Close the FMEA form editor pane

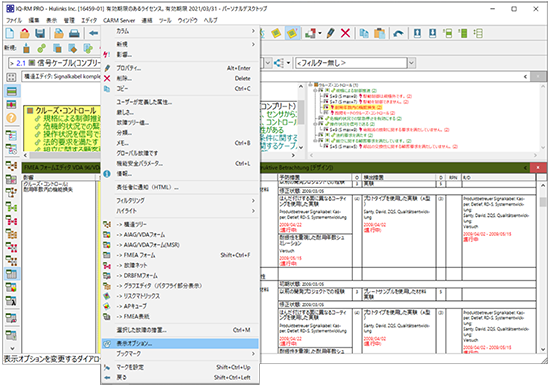pyautogui.click(x=538, y=168)
